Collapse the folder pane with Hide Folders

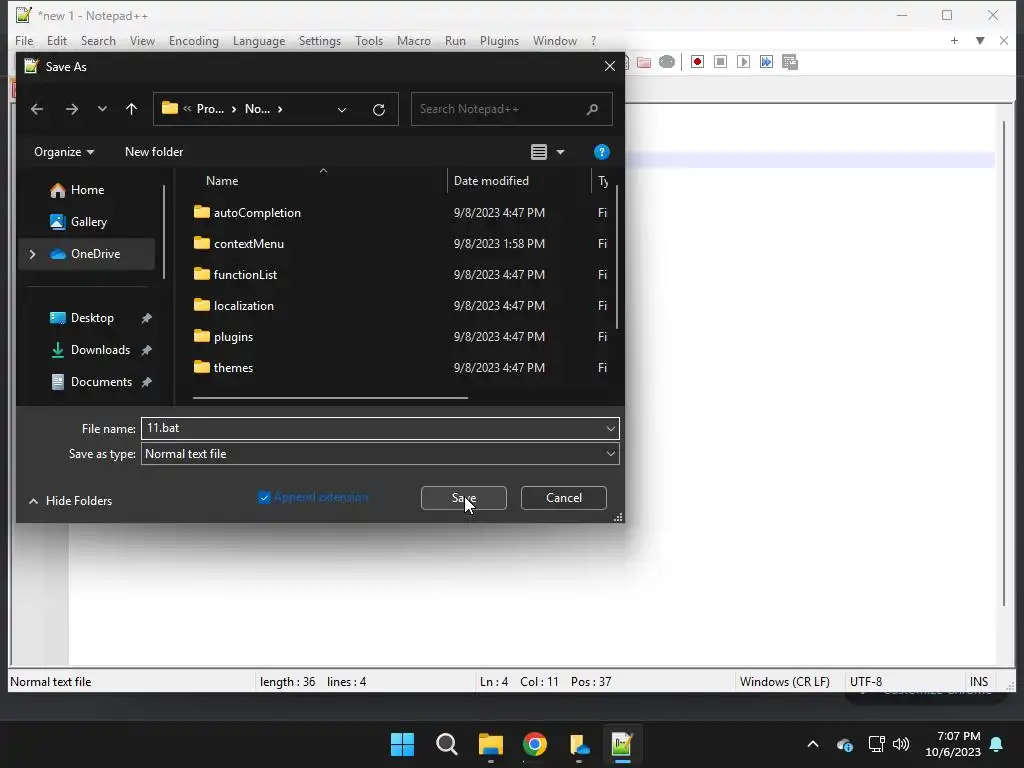(71, 501)
